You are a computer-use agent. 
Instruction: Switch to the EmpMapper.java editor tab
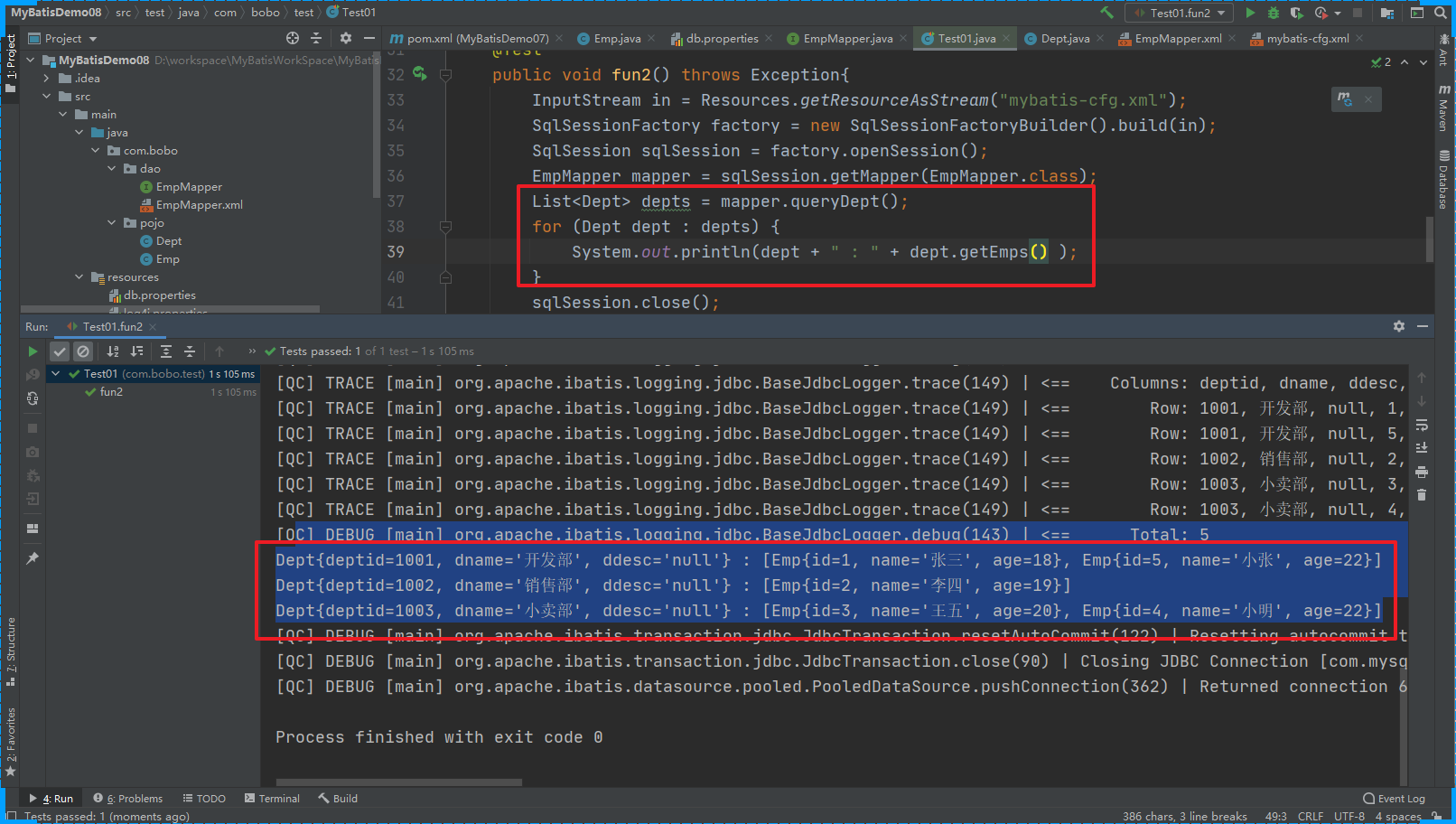pos(847,38)
